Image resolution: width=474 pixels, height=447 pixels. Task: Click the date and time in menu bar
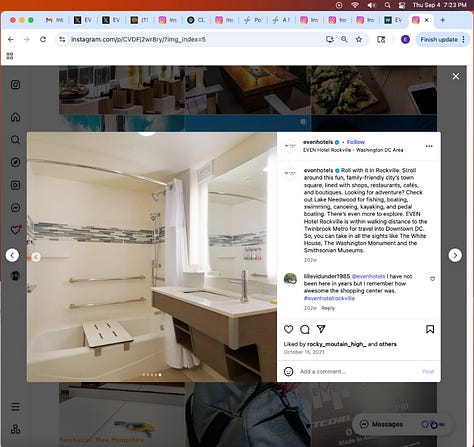(439, 5)
